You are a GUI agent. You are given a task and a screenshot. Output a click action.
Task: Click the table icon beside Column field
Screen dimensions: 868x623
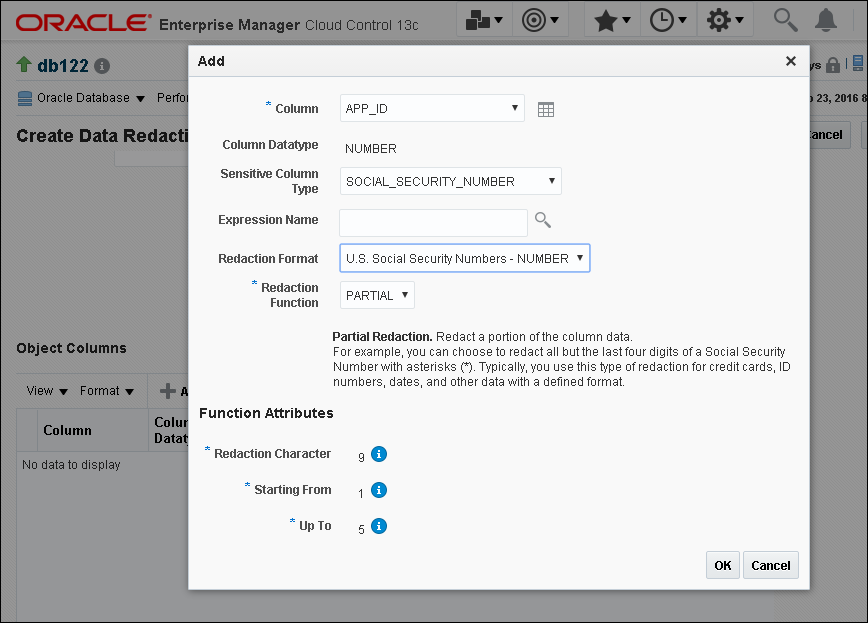pyautogui.click(x=546, y=110)
